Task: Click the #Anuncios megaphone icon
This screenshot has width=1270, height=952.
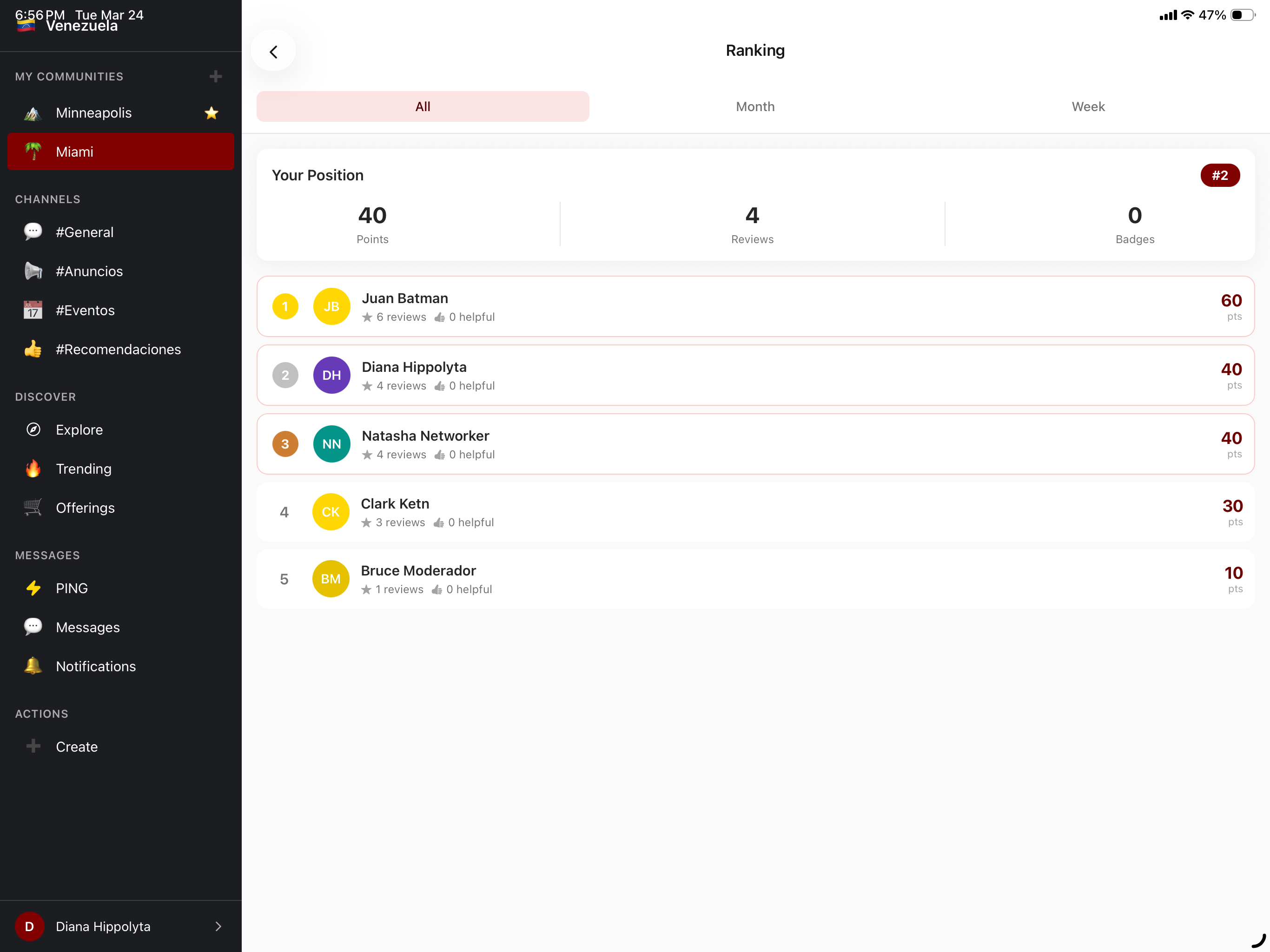Action: click(x=33, y=271)
